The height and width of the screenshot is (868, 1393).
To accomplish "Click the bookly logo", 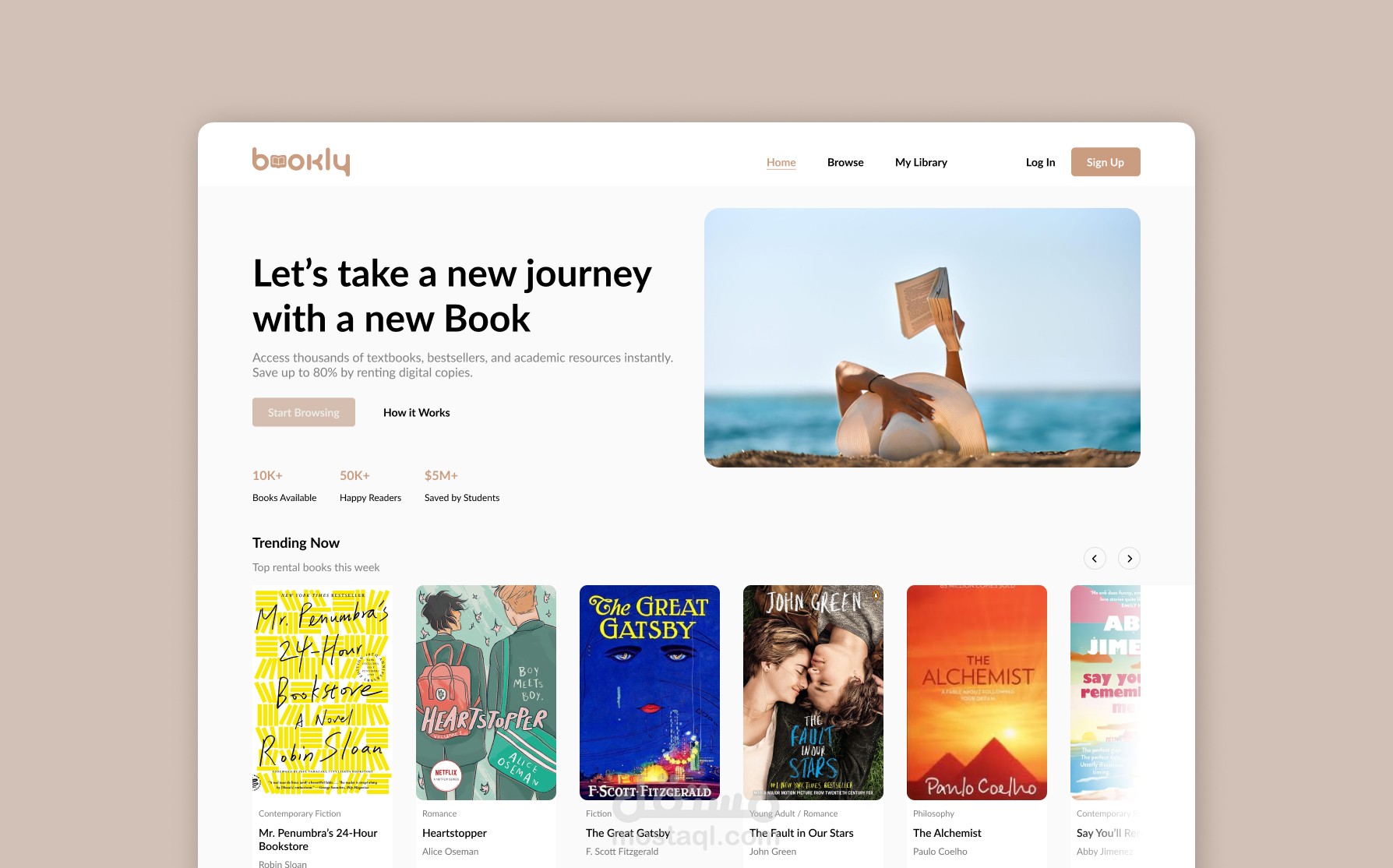I will pyautogui.click(x=301, y=161).
